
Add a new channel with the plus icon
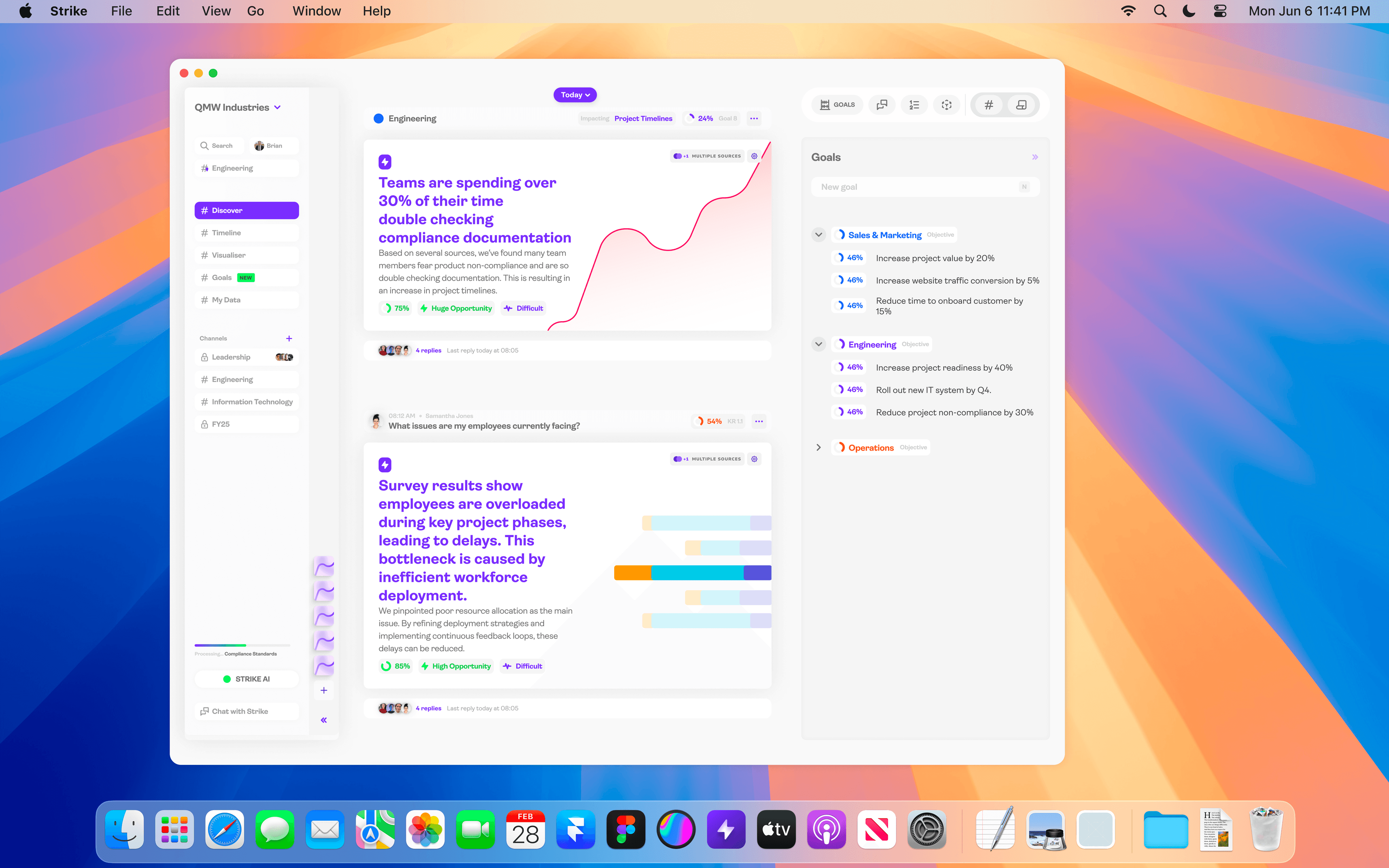(289, 338)
